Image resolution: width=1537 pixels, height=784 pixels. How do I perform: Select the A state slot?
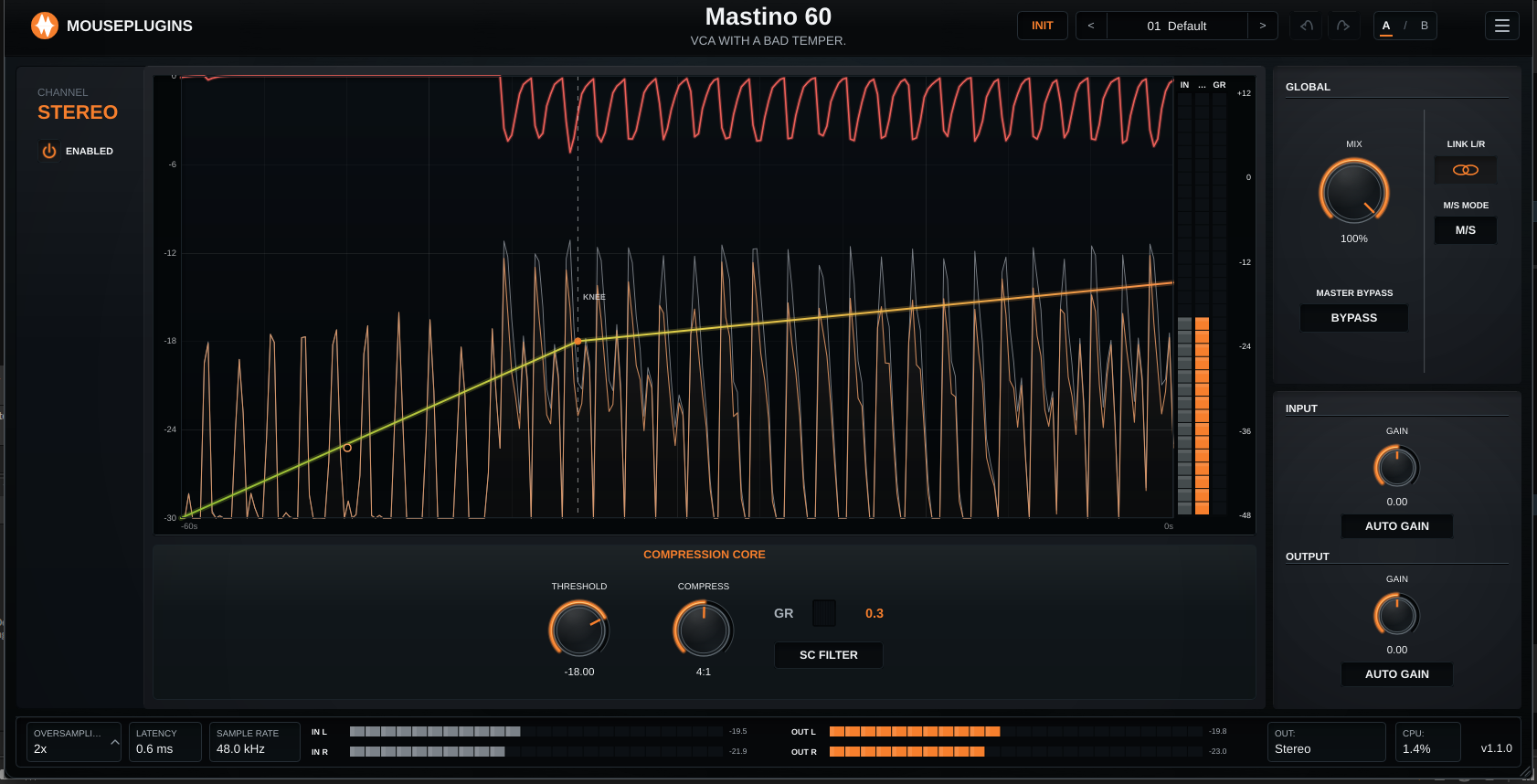(1386, 26)
